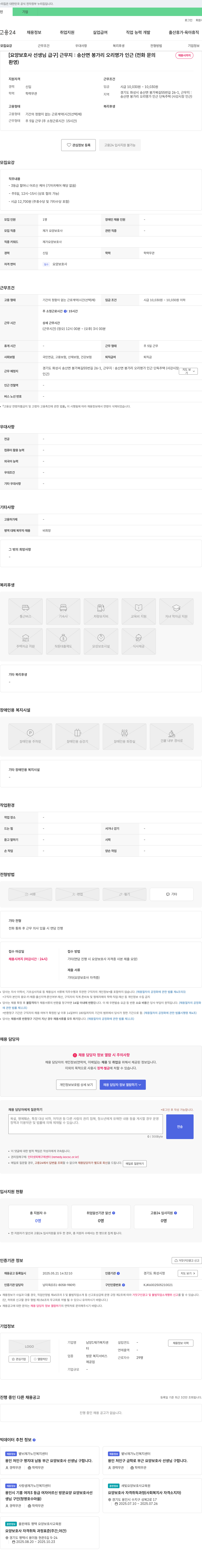The image size is (202, 1568).
Task: Open the 직업 능력 개발 menu
Action: [x=138, y=32]
